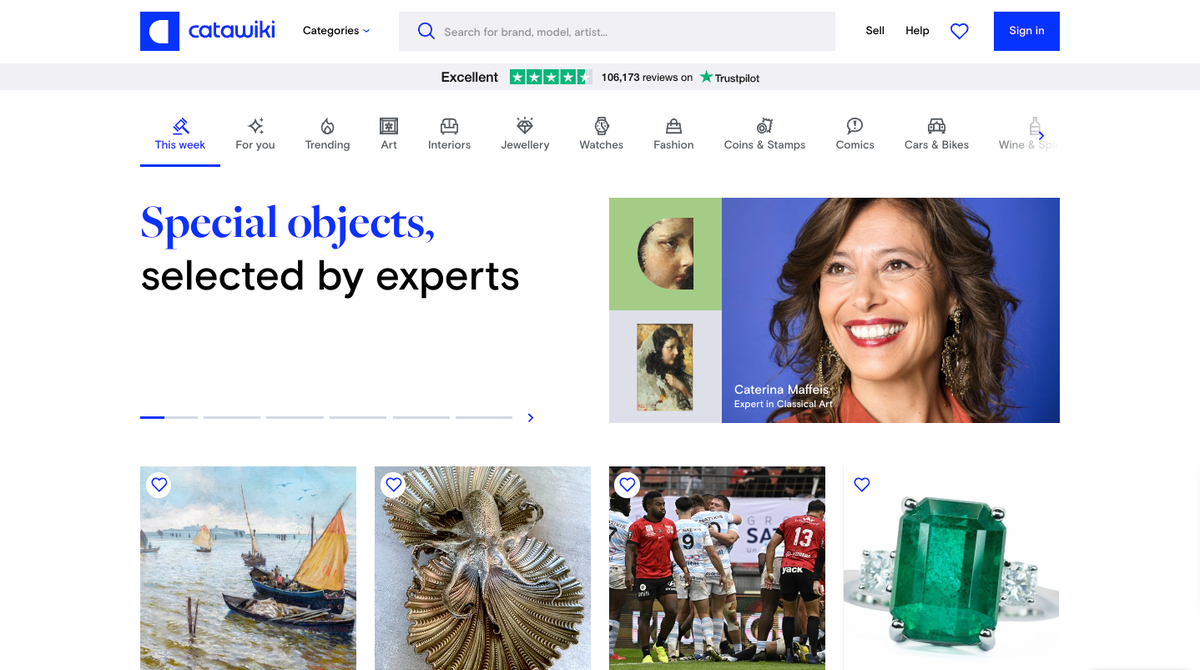This screenshot has height=670, width=1200.
Task: Click the Trending flame icon
Action: [327, 126]
